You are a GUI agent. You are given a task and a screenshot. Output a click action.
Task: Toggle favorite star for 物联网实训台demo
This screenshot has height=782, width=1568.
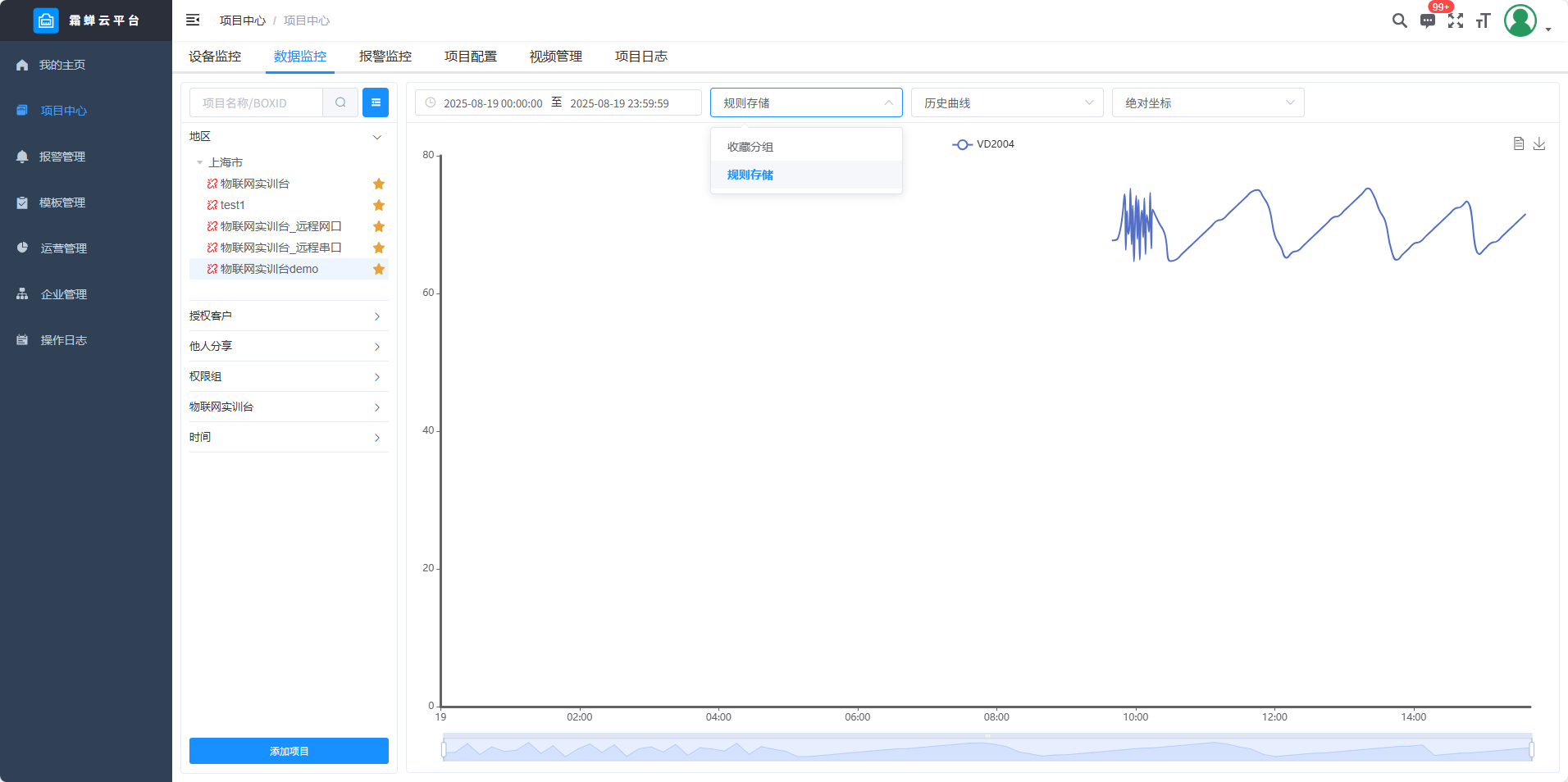(379, 269)
